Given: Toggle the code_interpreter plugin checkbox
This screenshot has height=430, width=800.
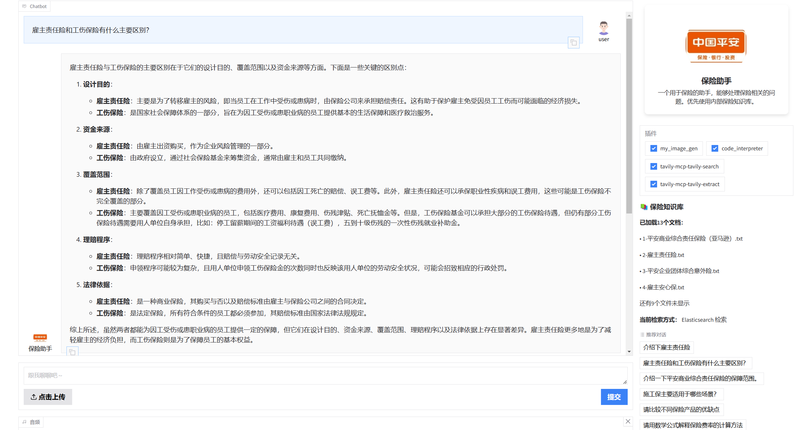Looking at the screenshot, I should point(715,148).
